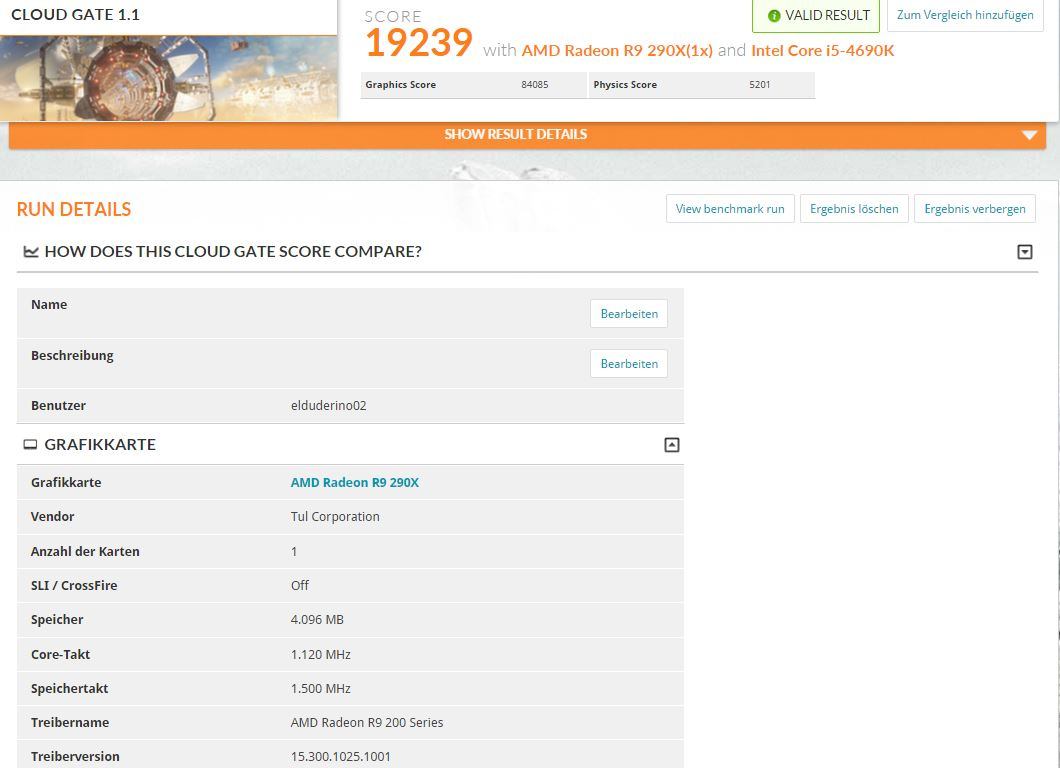The width and height of the screenshot is (1060, 768).
Task: Collapse the Grafikkarte section arrow box
Action: pyautogui.click(x=671, y=444)
